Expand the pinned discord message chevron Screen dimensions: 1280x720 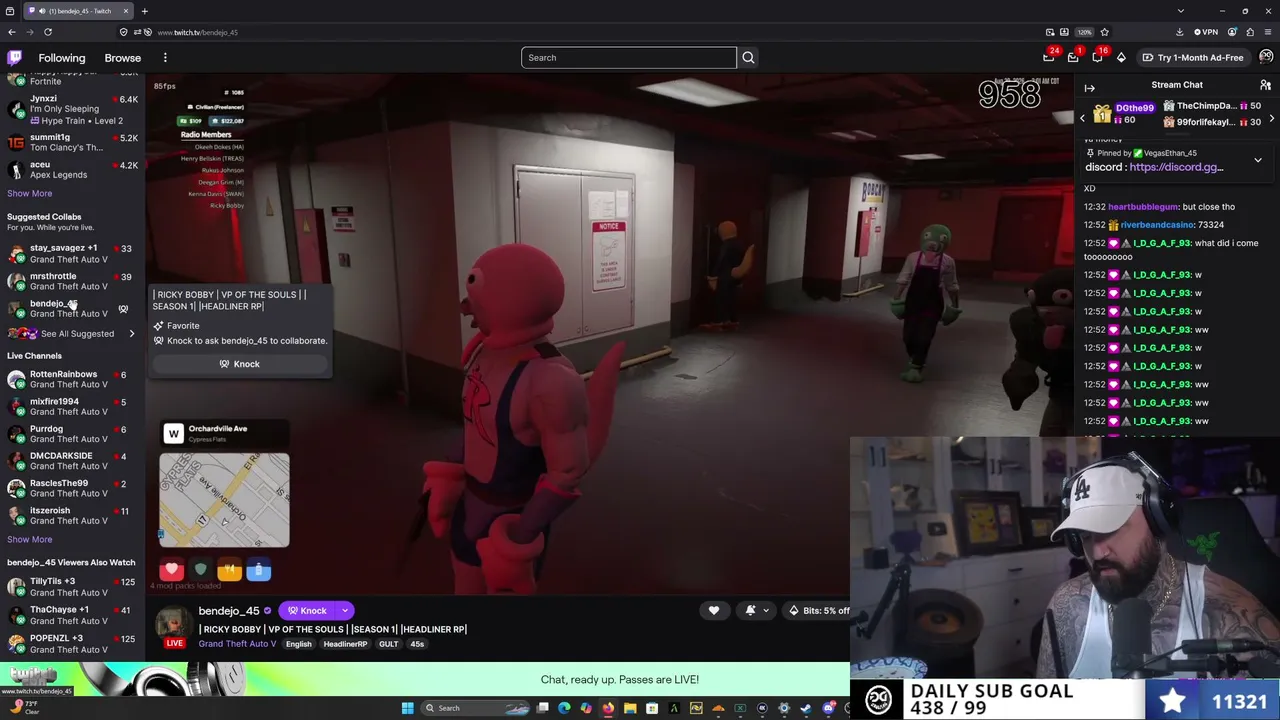[1258, 160]
